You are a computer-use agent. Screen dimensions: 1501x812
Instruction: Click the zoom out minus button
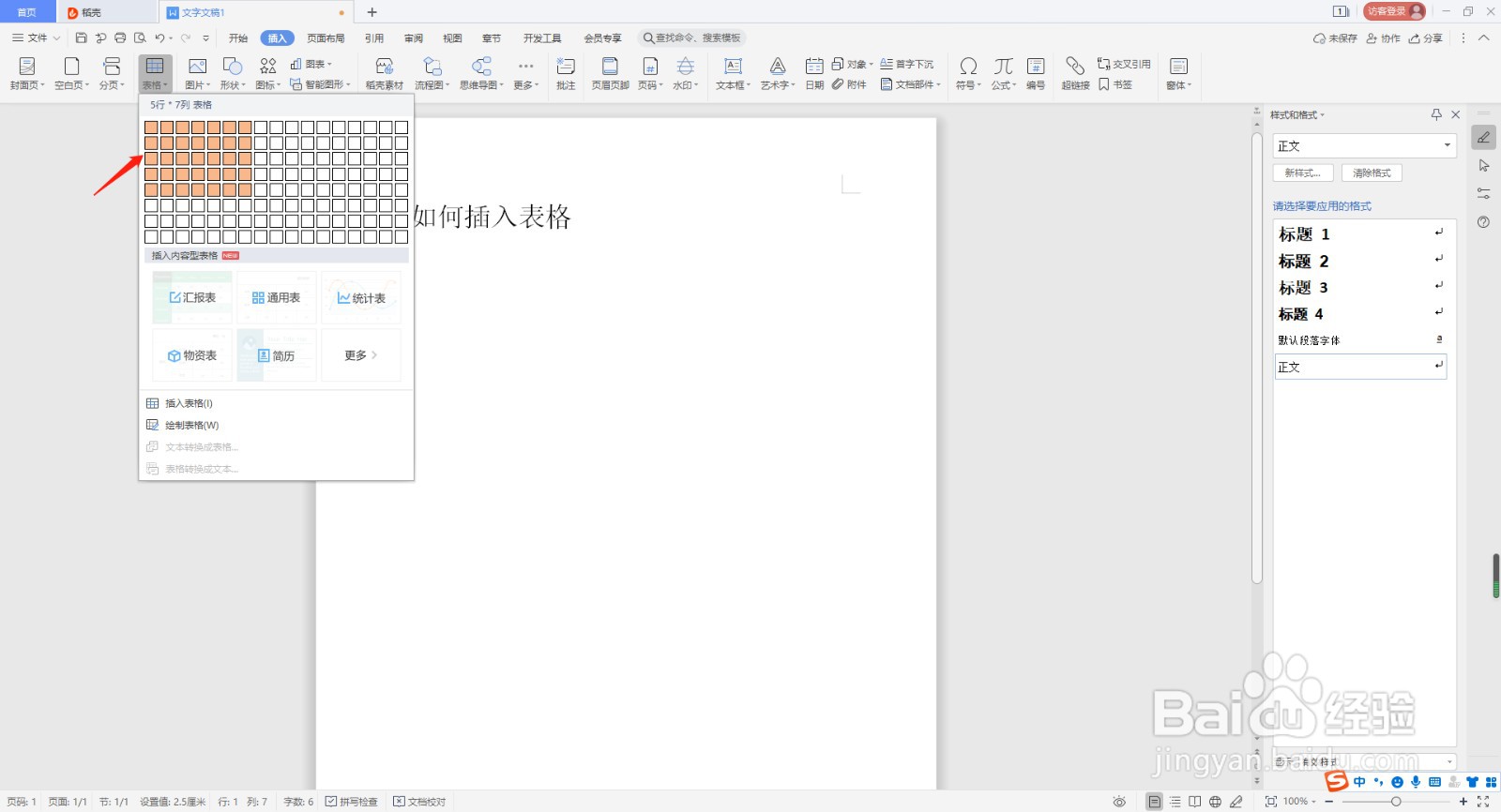tap(1329, 802)
